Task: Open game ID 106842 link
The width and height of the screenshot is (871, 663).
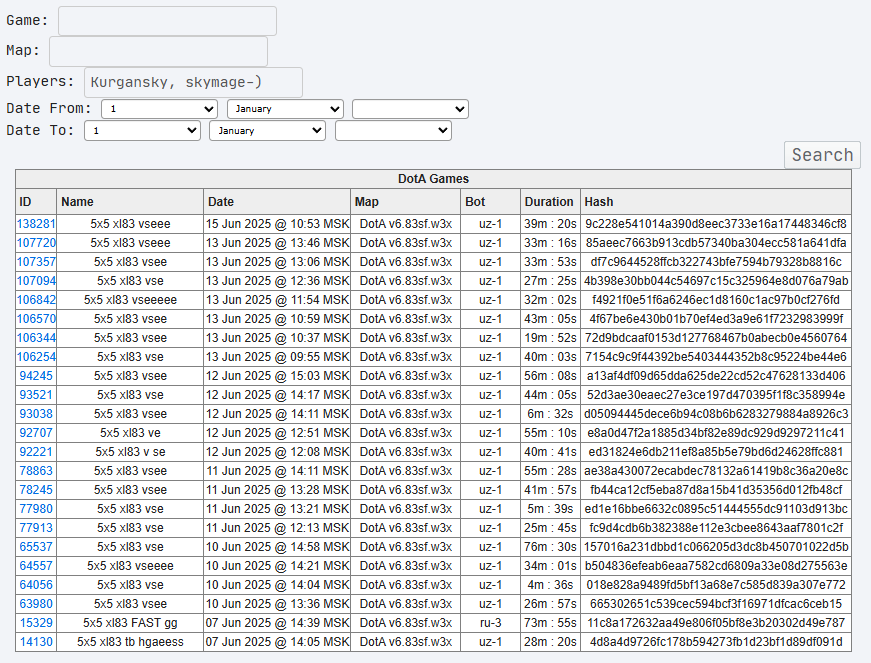Action: (x=36, y=300)
